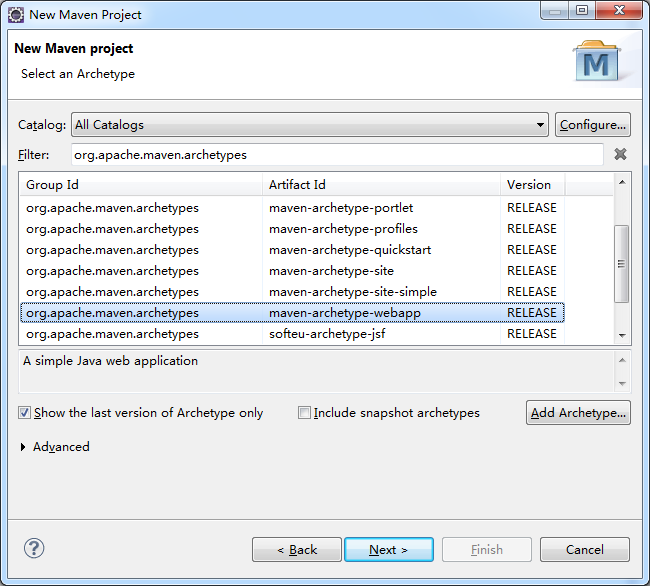Click the Configure... button

tap(593, 125)
